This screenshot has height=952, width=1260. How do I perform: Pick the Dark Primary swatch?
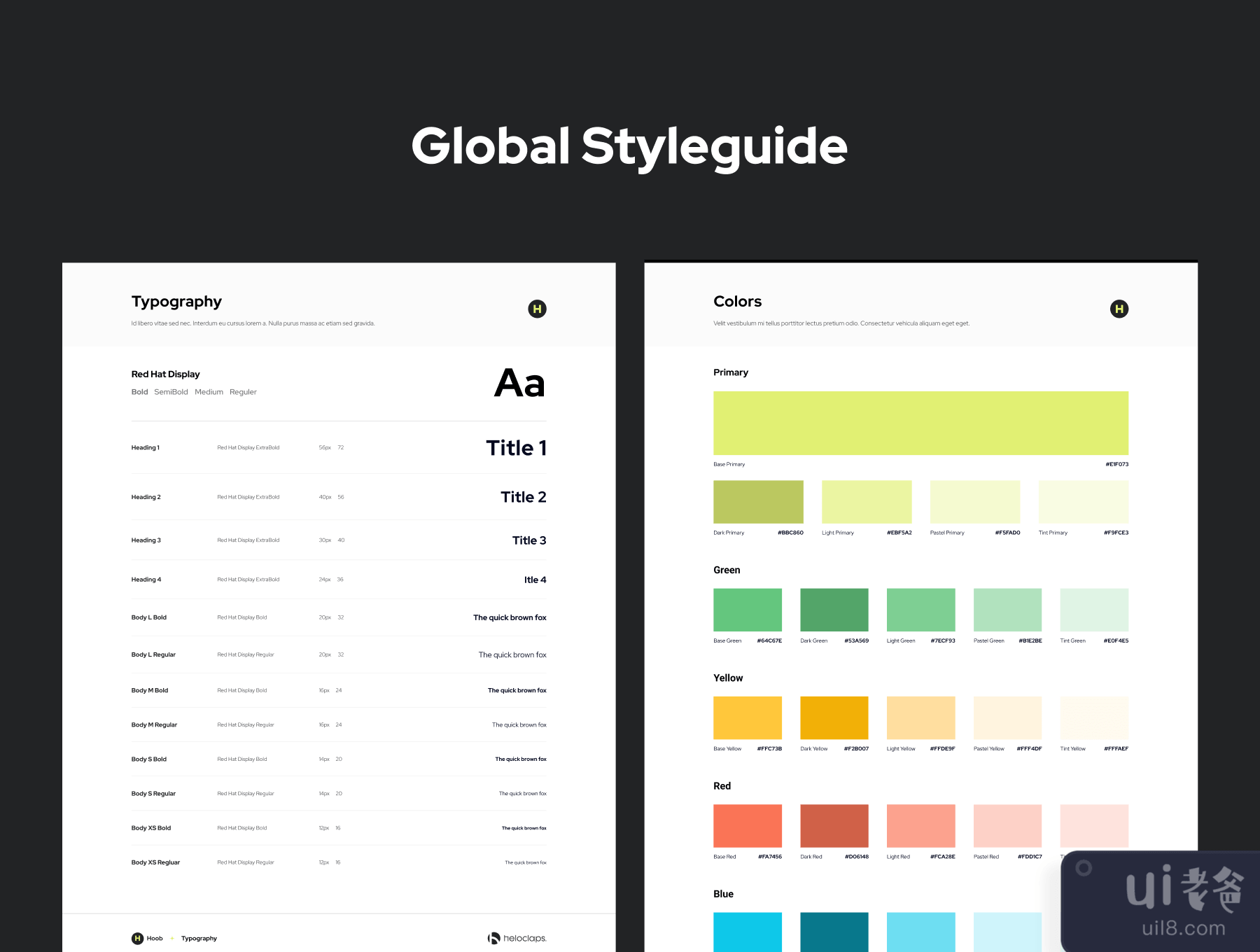[x=758, y=502]
